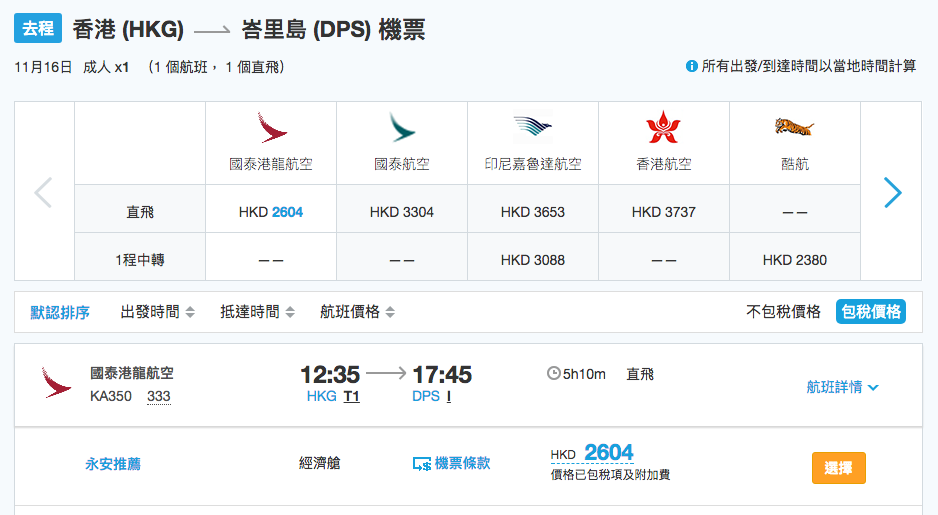The image size is (938, 515).
Task: Click the orange 選擇 button
Action: coord(839,468)
